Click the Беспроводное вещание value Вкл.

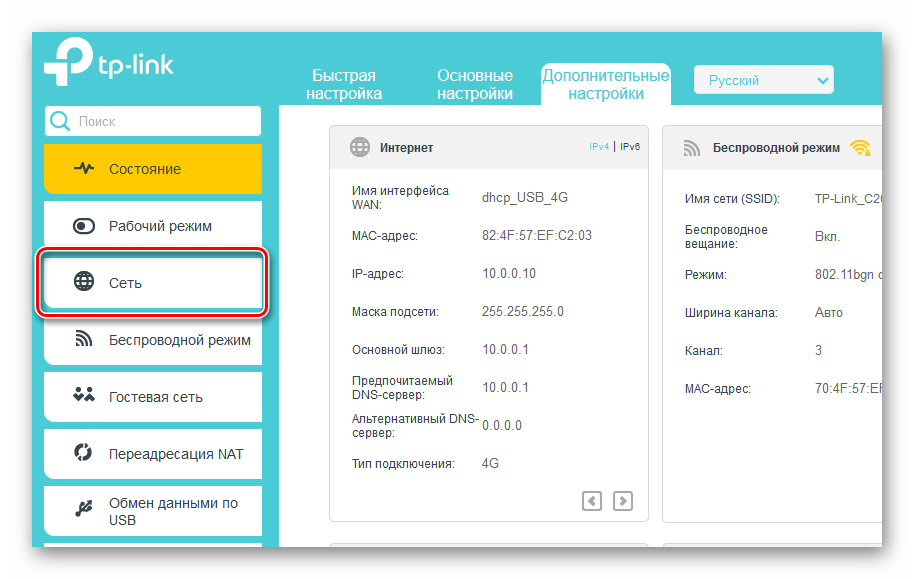(x=827, y=237)
